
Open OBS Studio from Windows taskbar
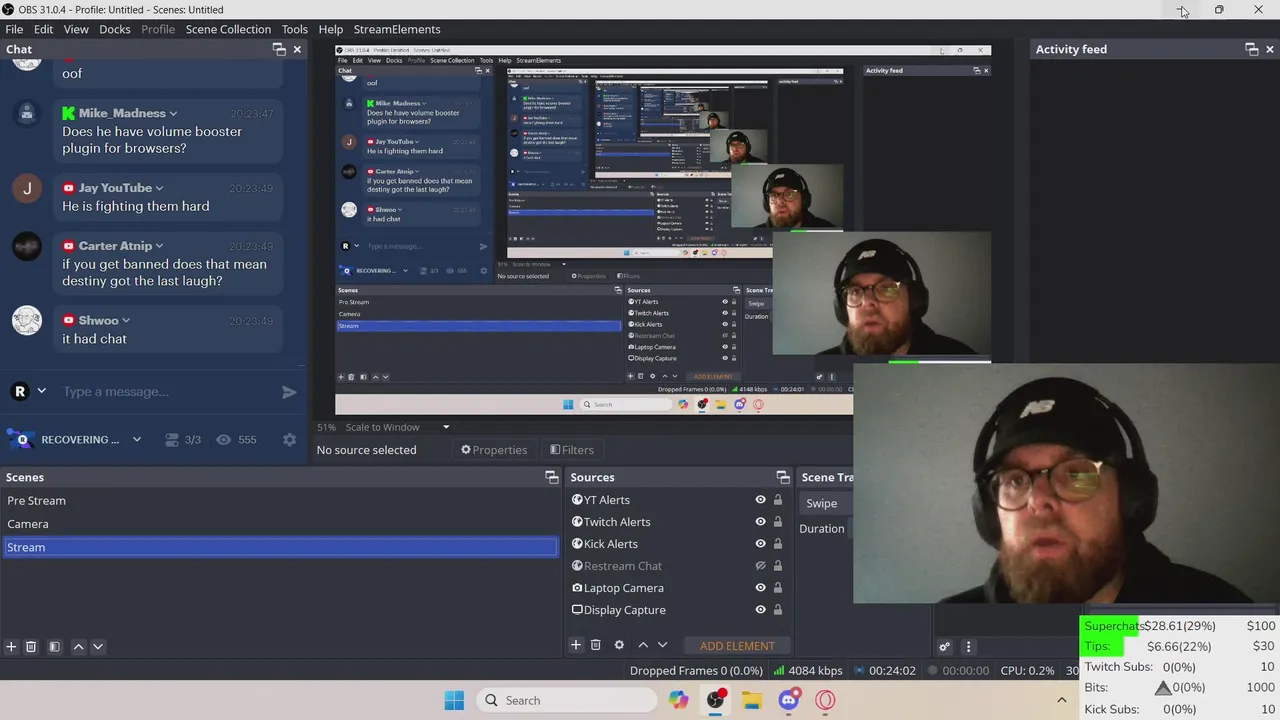coord(715,700)
